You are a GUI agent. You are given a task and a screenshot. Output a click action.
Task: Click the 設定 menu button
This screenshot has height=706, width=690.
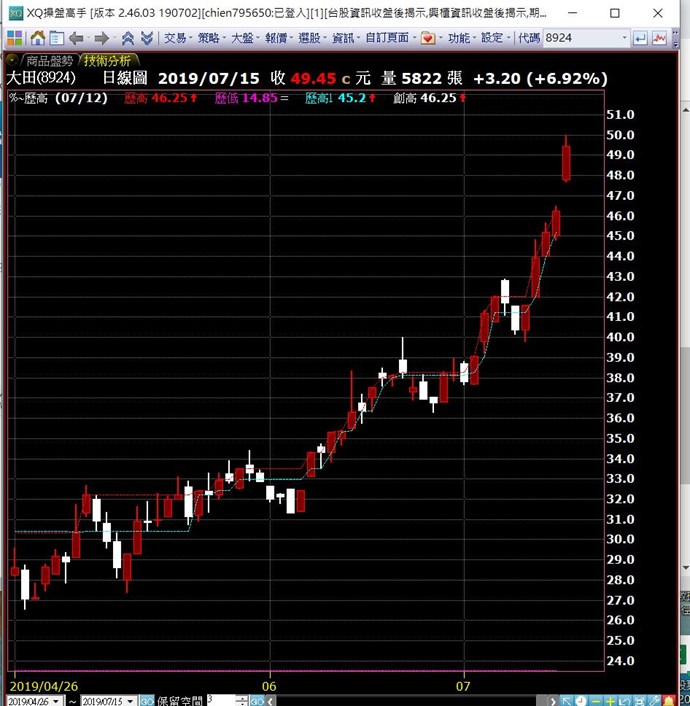click(494, 38)
